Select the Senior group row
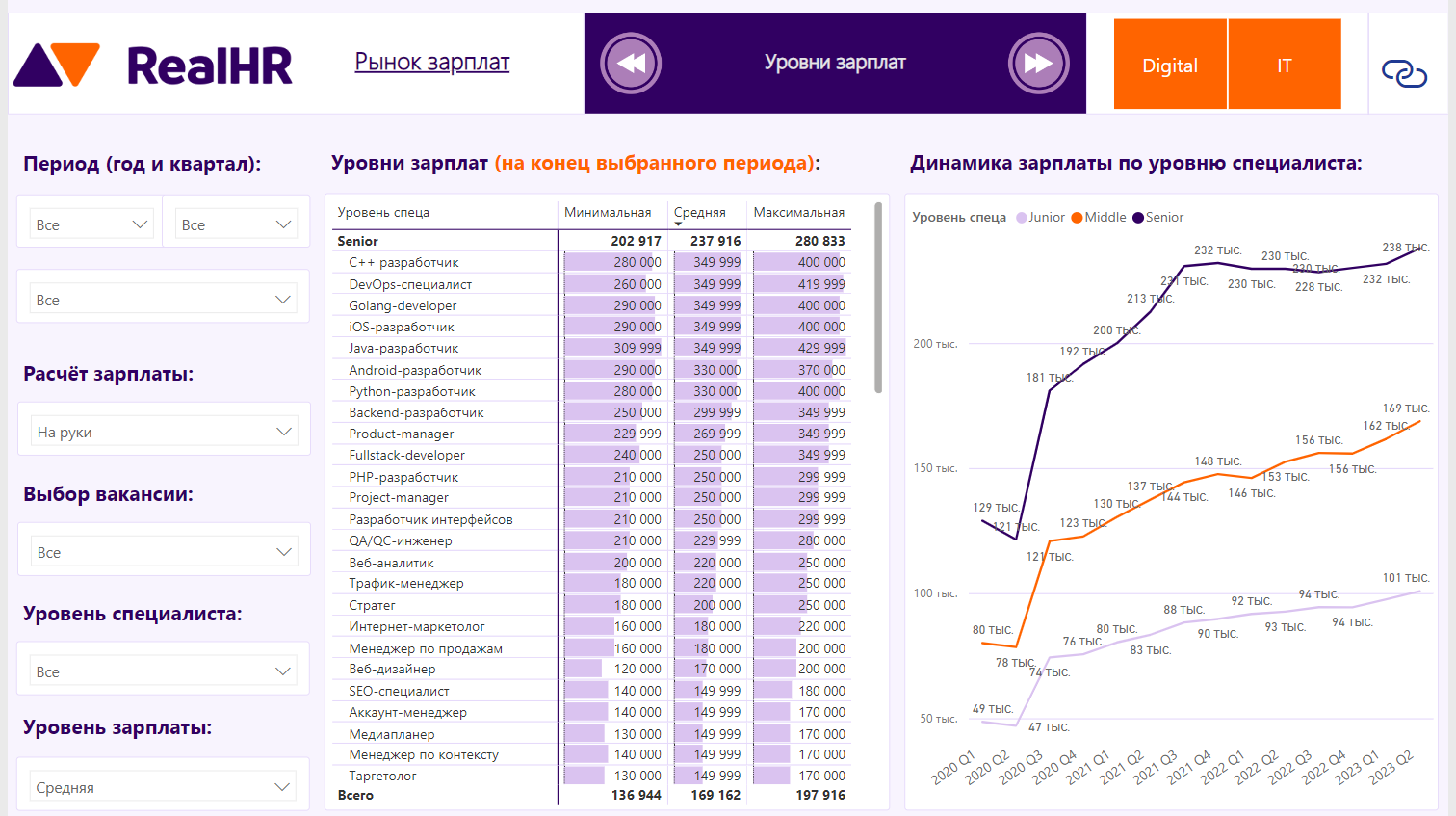 (x=591, y=241)
